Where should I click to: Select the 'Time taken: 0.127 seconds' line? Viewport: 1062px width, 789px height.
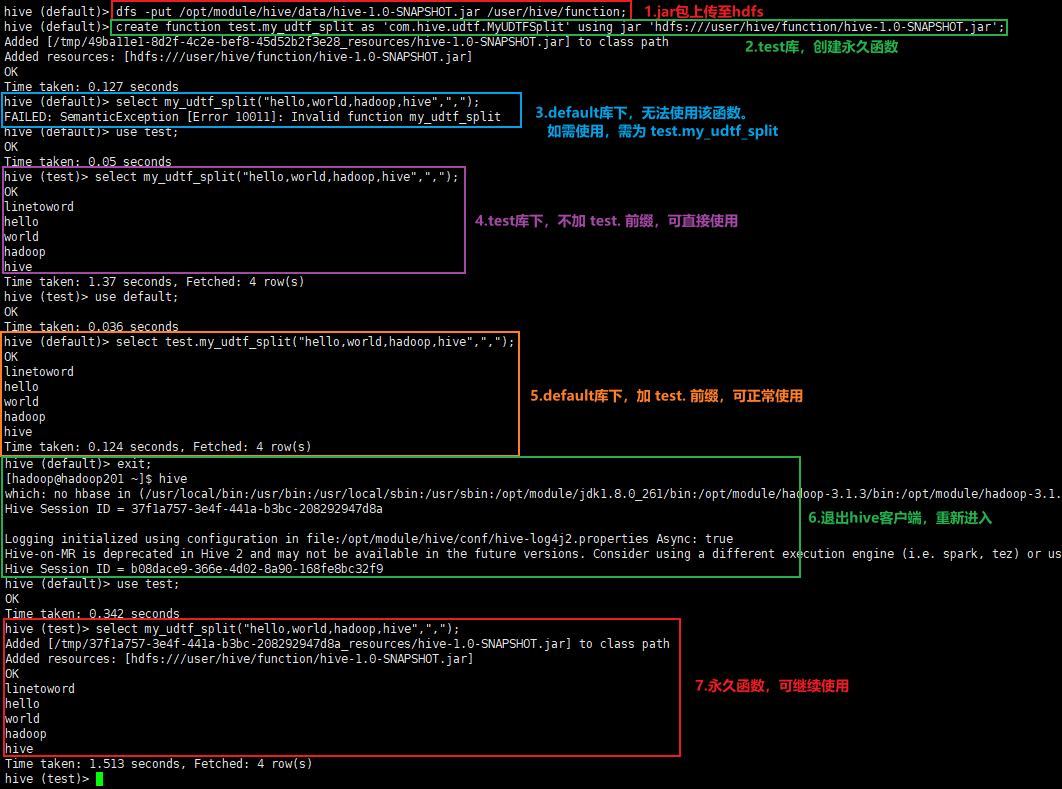coord(91,87)
